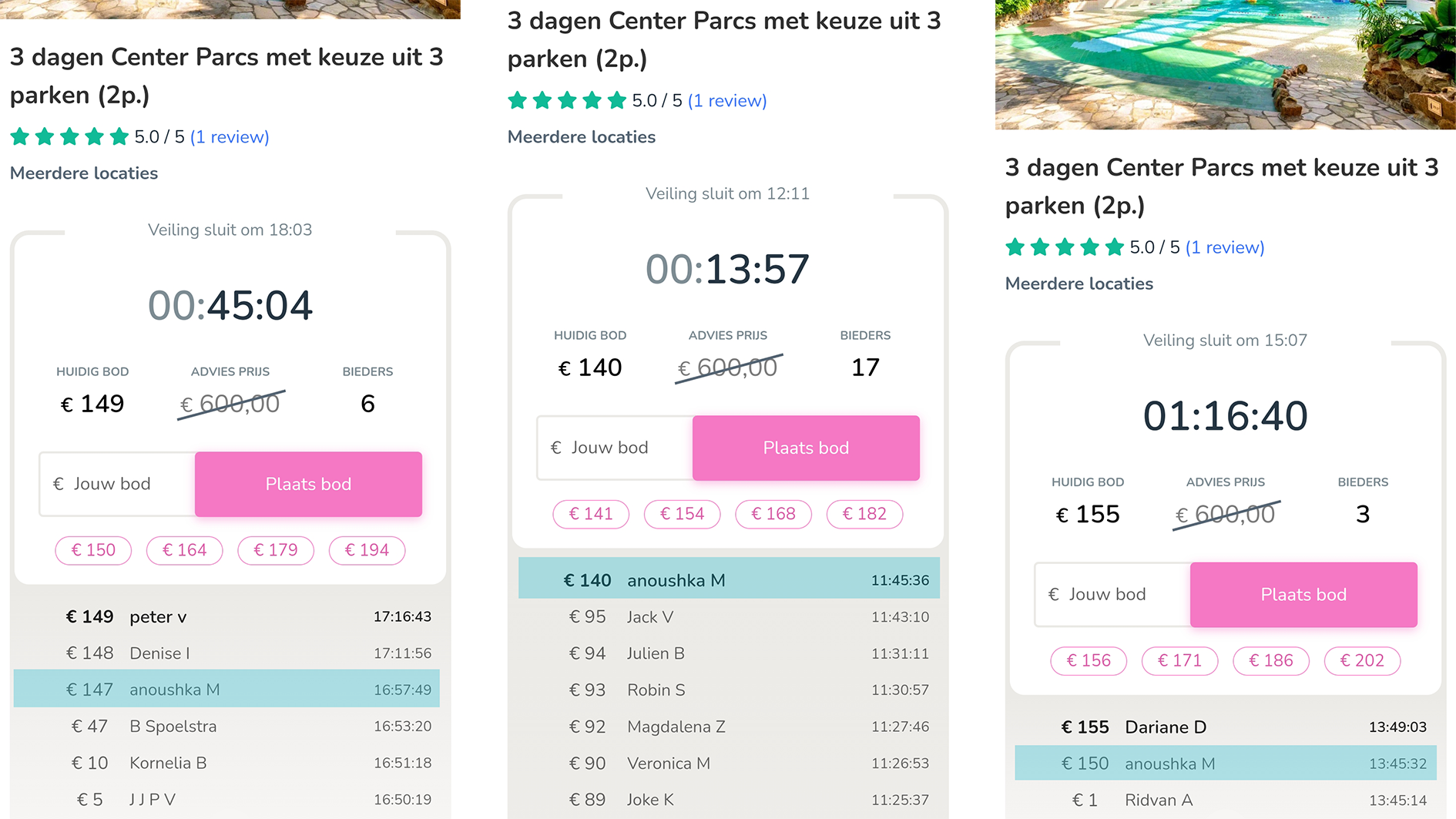
Task: Open the review link in the left listing
Action: [230, 137]
